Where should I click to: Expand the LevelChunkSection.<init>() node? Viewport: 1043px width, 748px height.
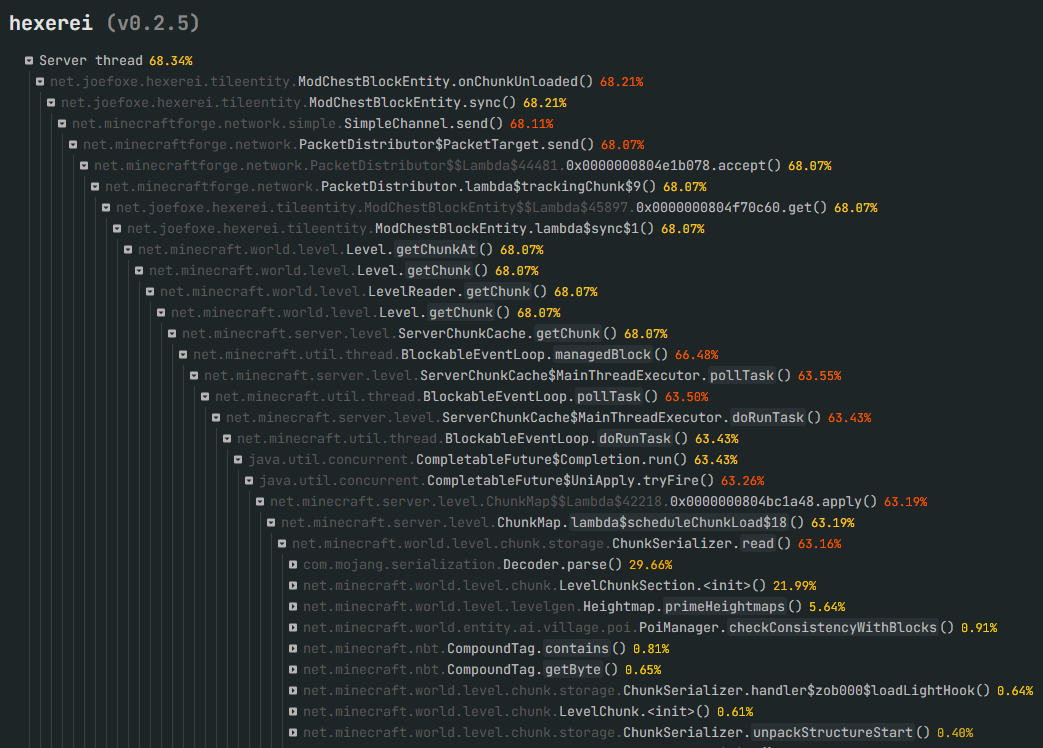293,586
